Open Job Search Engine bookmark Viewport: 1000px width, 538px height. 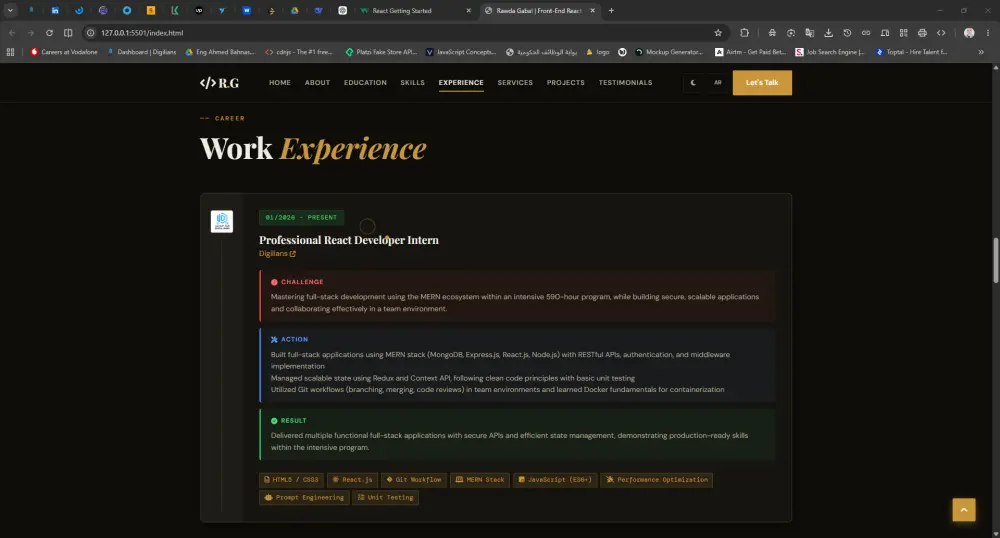pyautogui.click(x=830, y=52)
